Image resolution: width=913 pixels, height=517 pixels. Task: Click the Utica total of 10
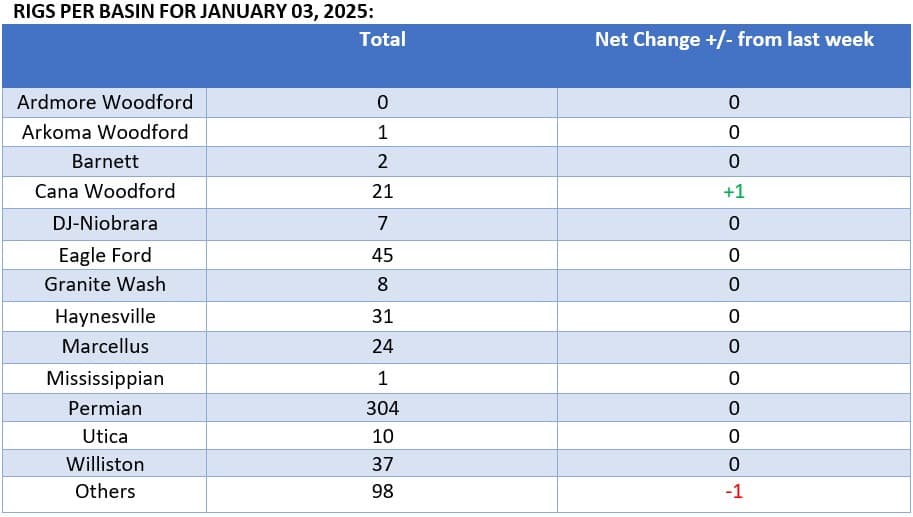point(382,437)
